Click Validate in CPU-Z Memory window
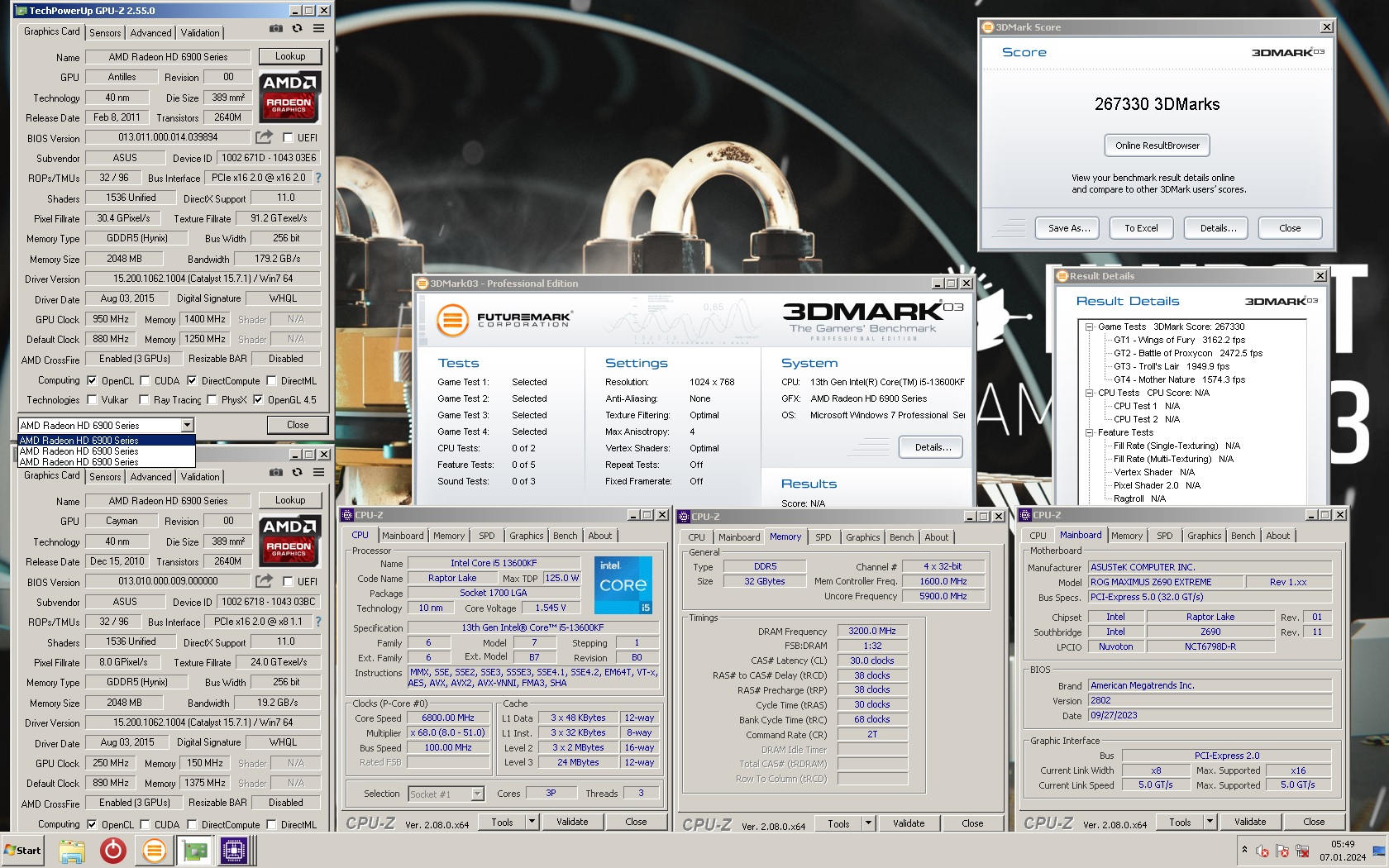This screenshot has width=1389, height=868. (x=909, y=823)
